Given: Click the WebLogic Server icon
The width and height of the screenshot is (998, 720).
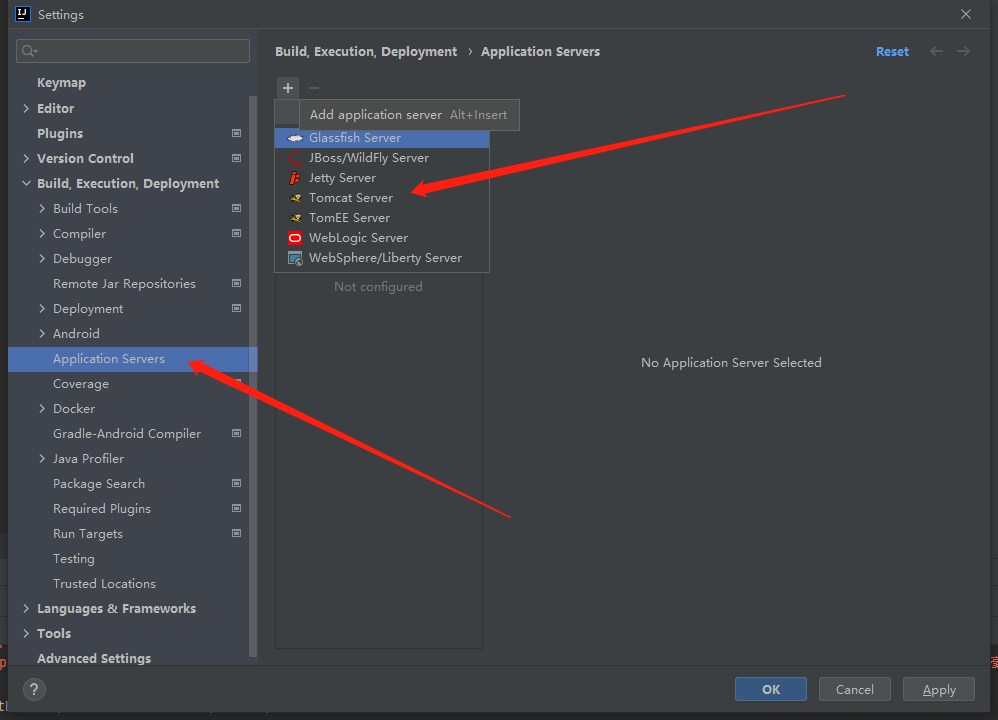Looking at the screenshot, I should (295, 238).
